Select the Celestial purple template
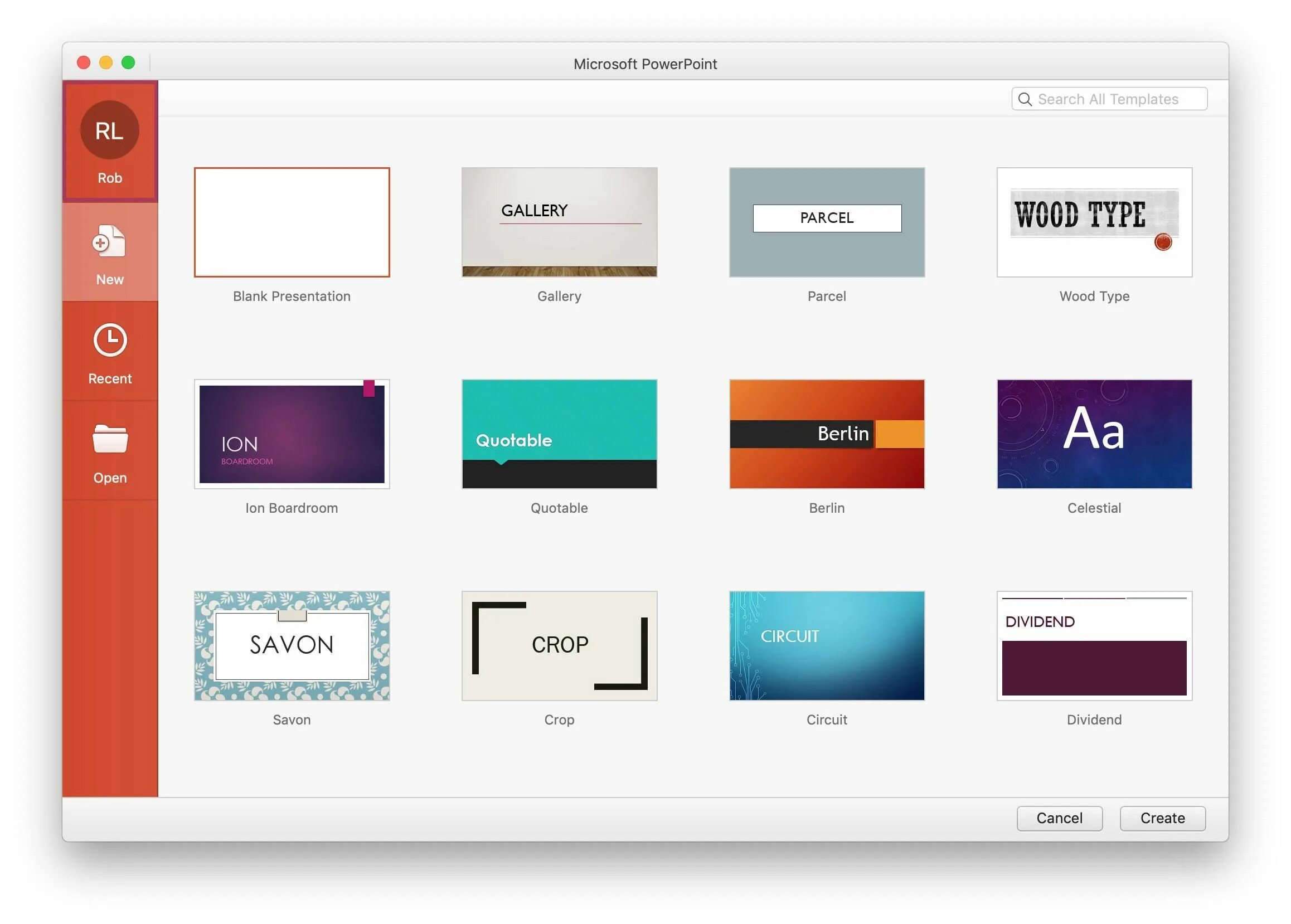This screenshot has height=924, width=1291. (1094, 434)
